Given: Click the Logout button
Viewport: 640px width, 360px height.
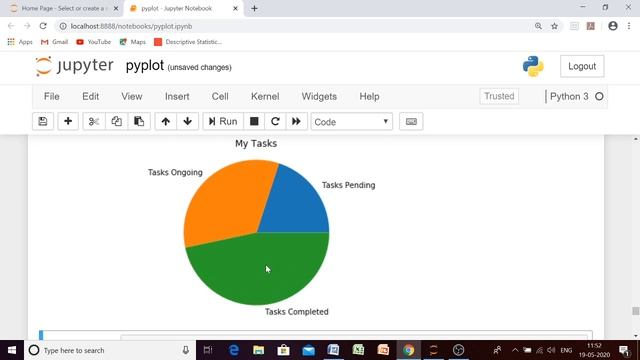Looking at the screenshot, I should point(582,66).
